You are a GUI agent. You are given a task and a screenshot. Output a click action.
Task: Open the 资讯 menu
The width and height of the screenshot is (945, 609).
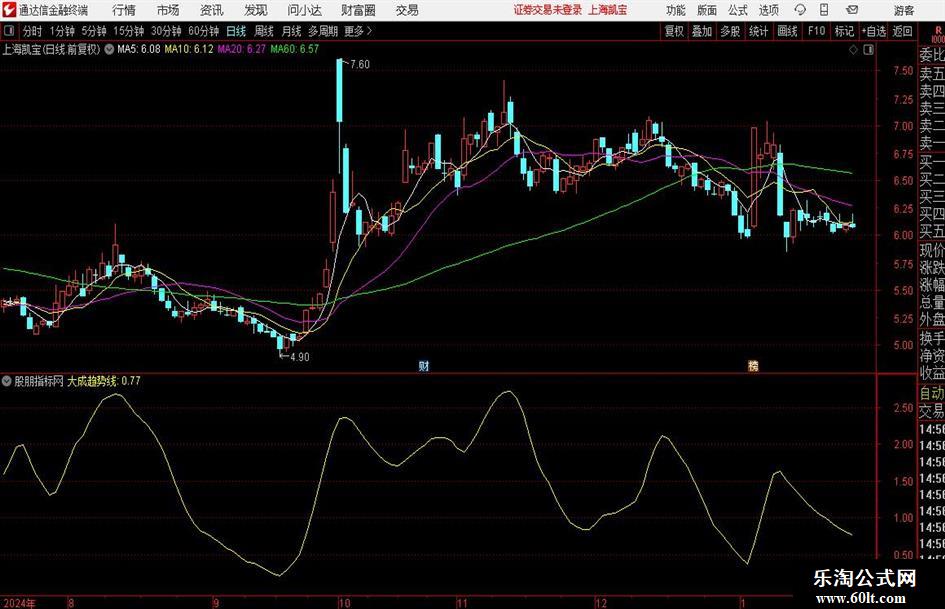(x=212, y=10)
